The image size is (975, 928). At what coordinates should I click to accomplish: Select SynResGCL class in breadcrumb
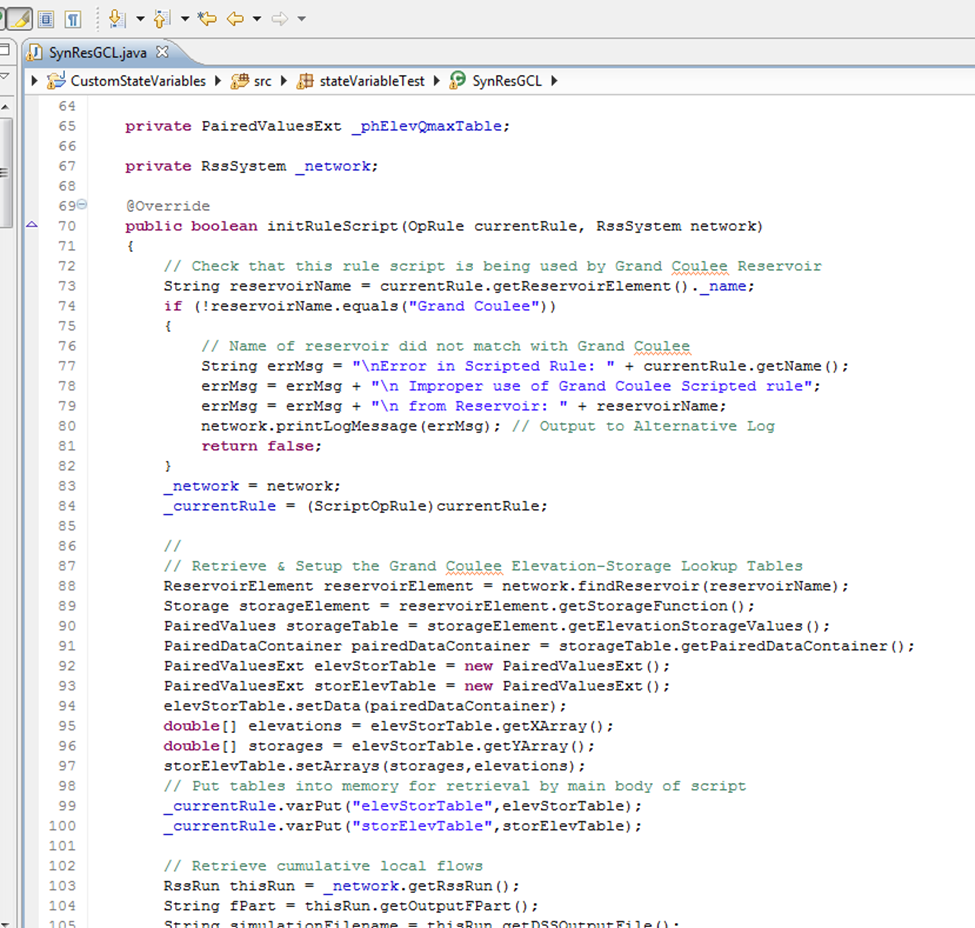[507, 81]
